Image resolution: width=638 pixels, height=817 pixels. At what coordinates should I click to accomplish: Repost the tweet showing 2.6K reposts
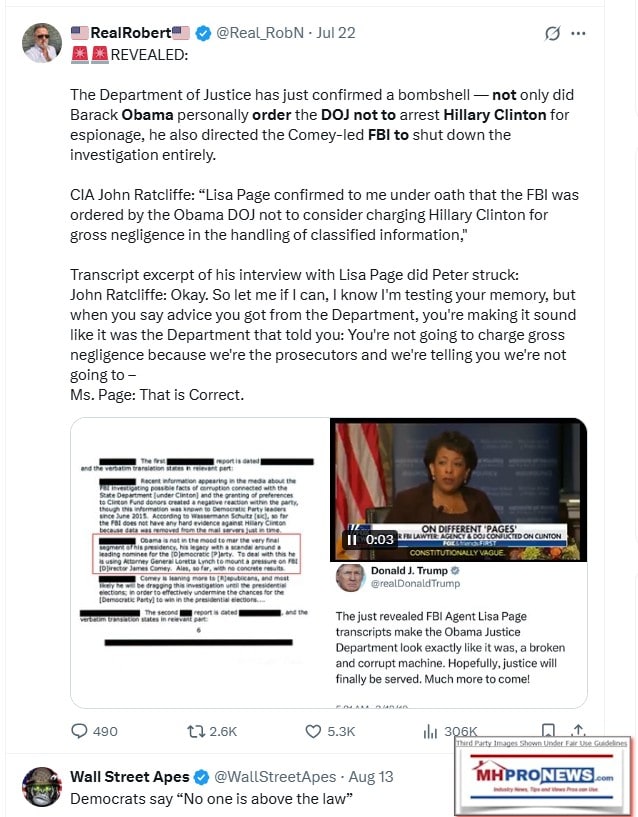pyautogui.click(x=212, y=731)
